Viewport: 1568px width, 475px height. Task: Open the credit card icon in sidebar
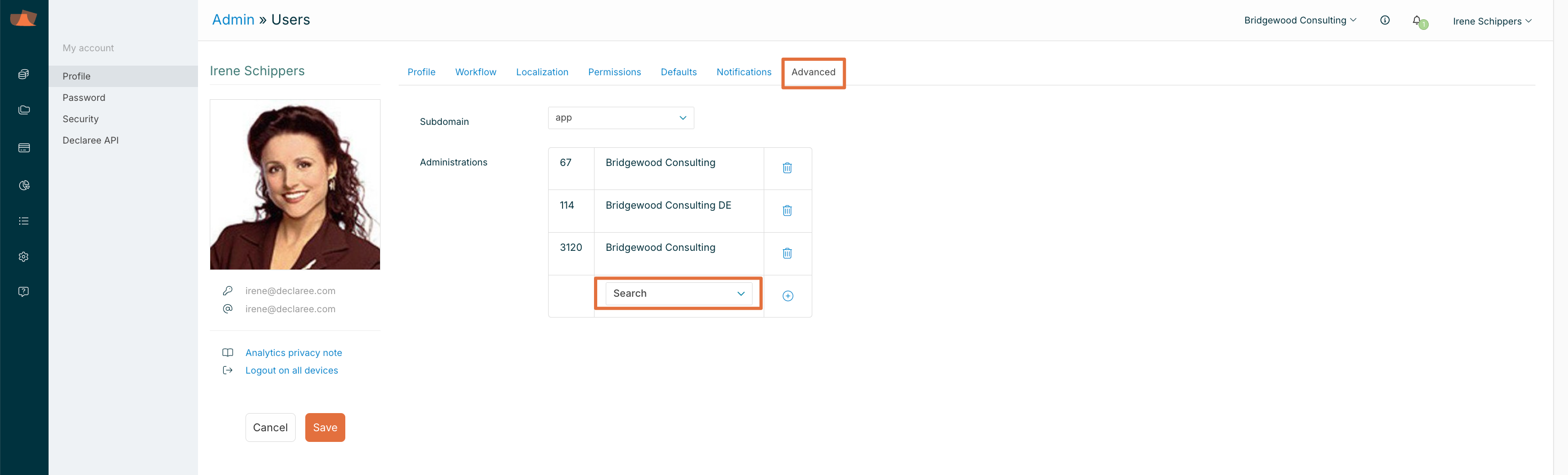click(x=23, y=148)
